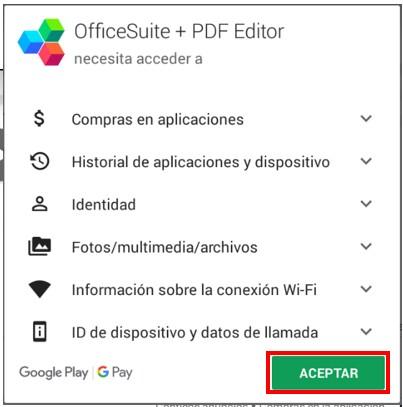Viewport: 403px width, 407px height.
Task: Click the Wi-Fi signal icon
Action: (x=39, y=289)
